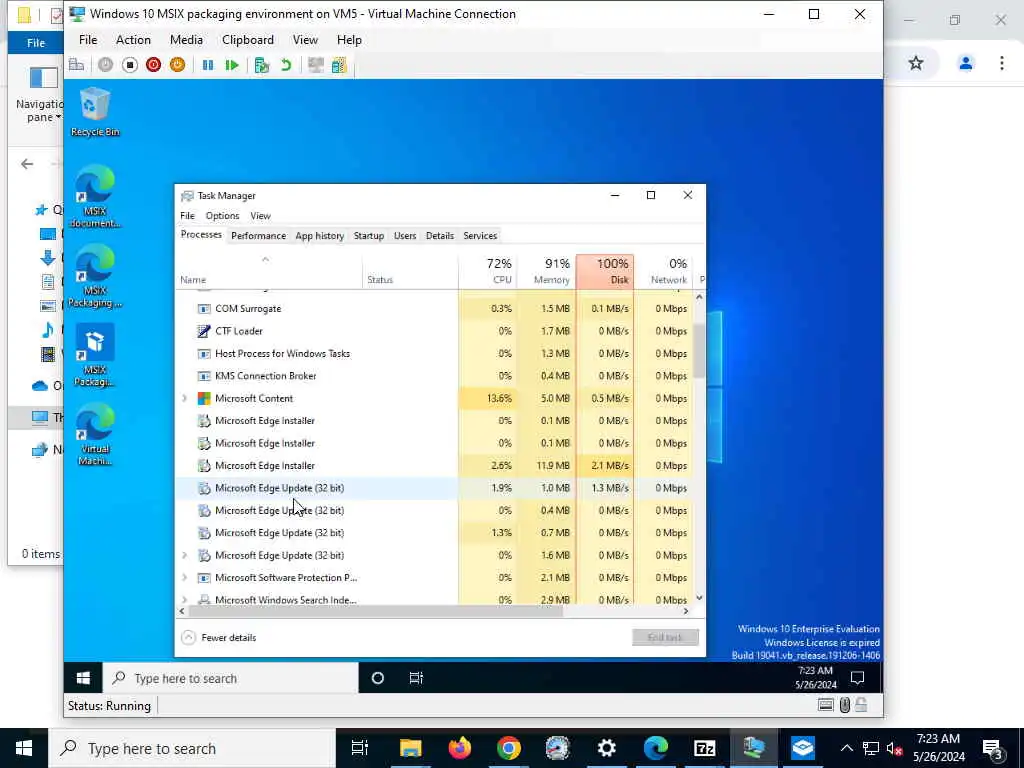
Task: Sort processes by Memory column
Action: coord(546,271)
